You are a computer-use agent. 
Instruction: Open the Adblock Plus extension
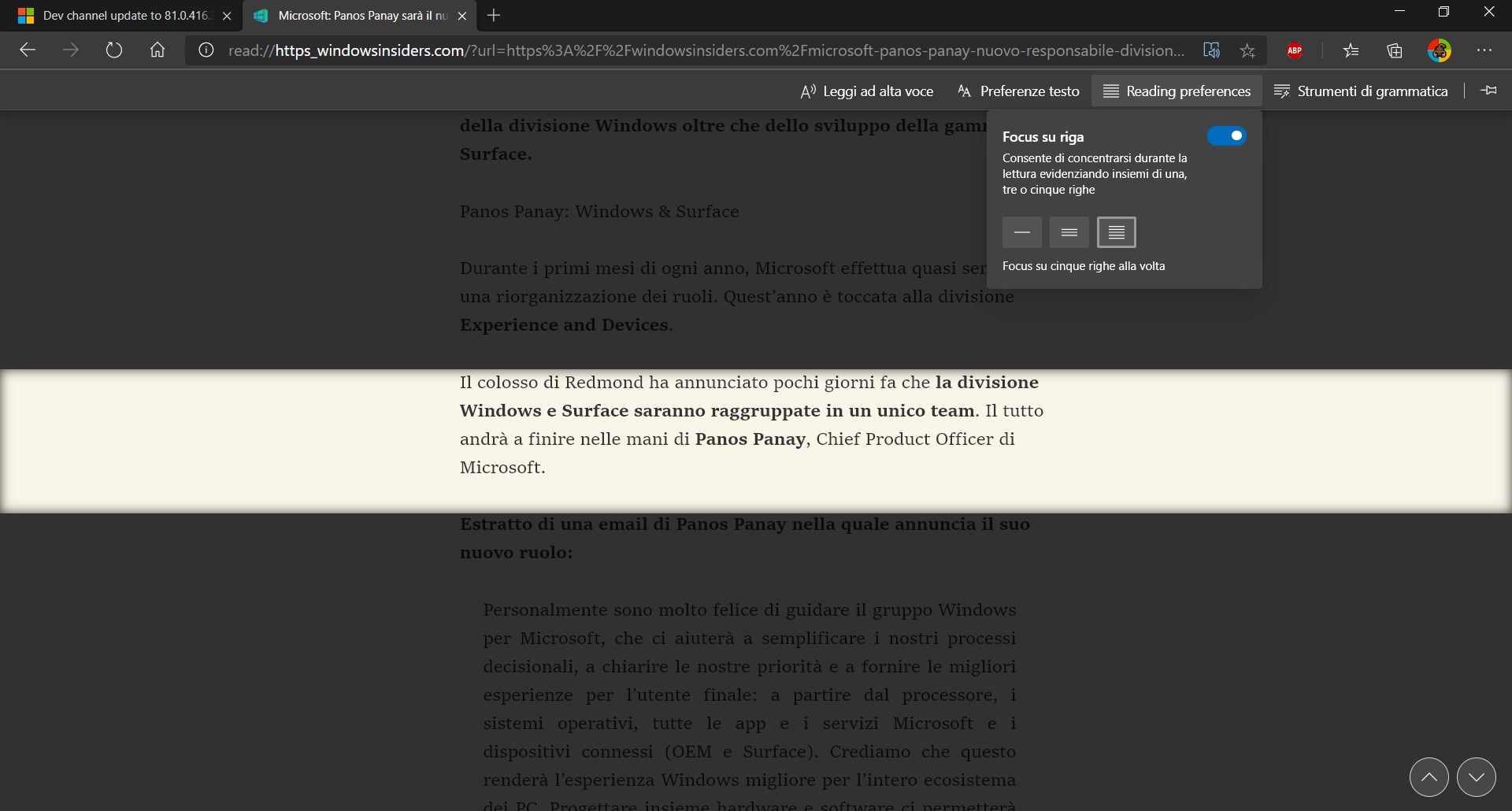1295,50
